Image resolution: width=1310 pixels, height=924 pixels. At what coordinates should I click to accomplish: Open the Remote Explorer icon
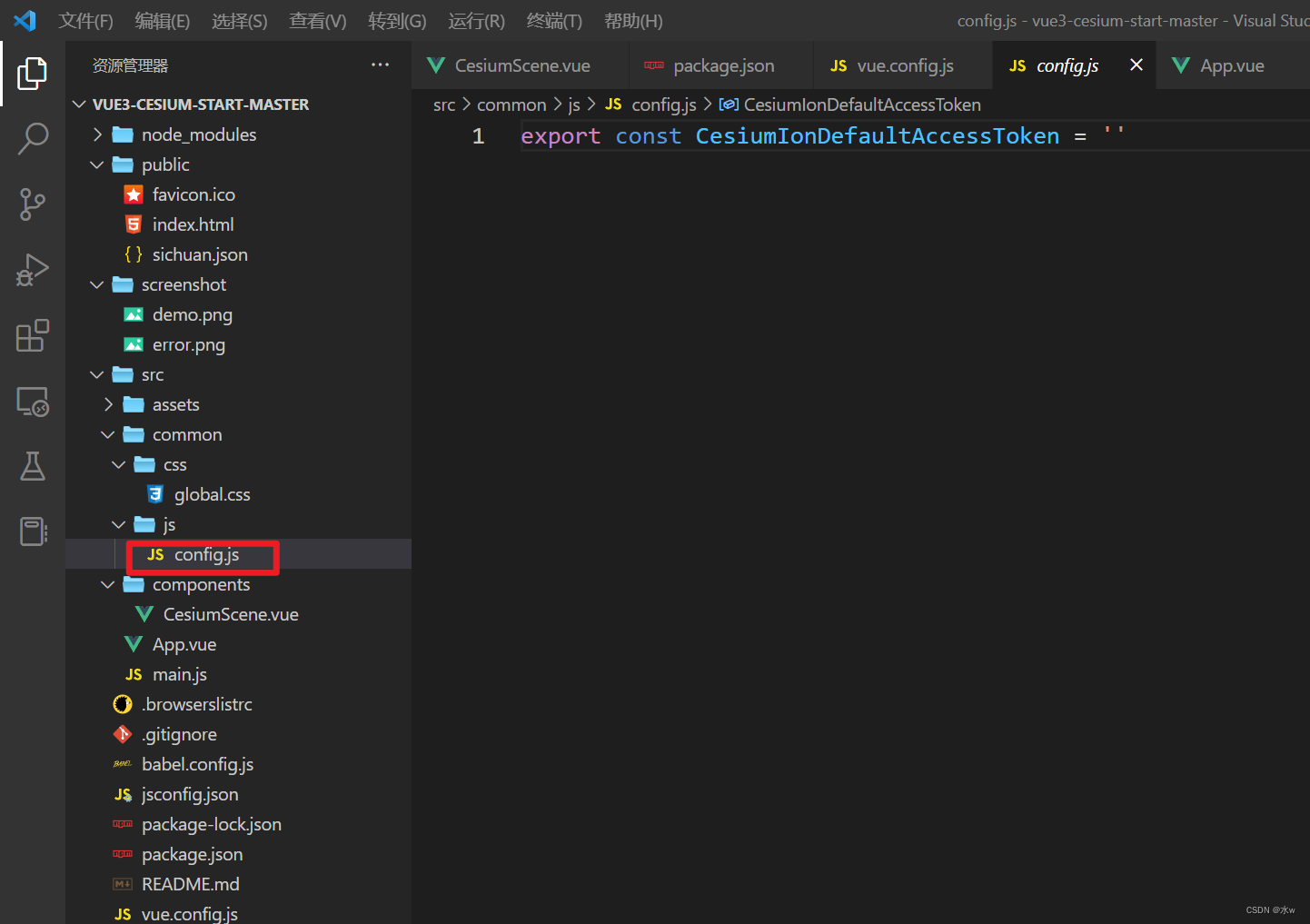(33, 401)
